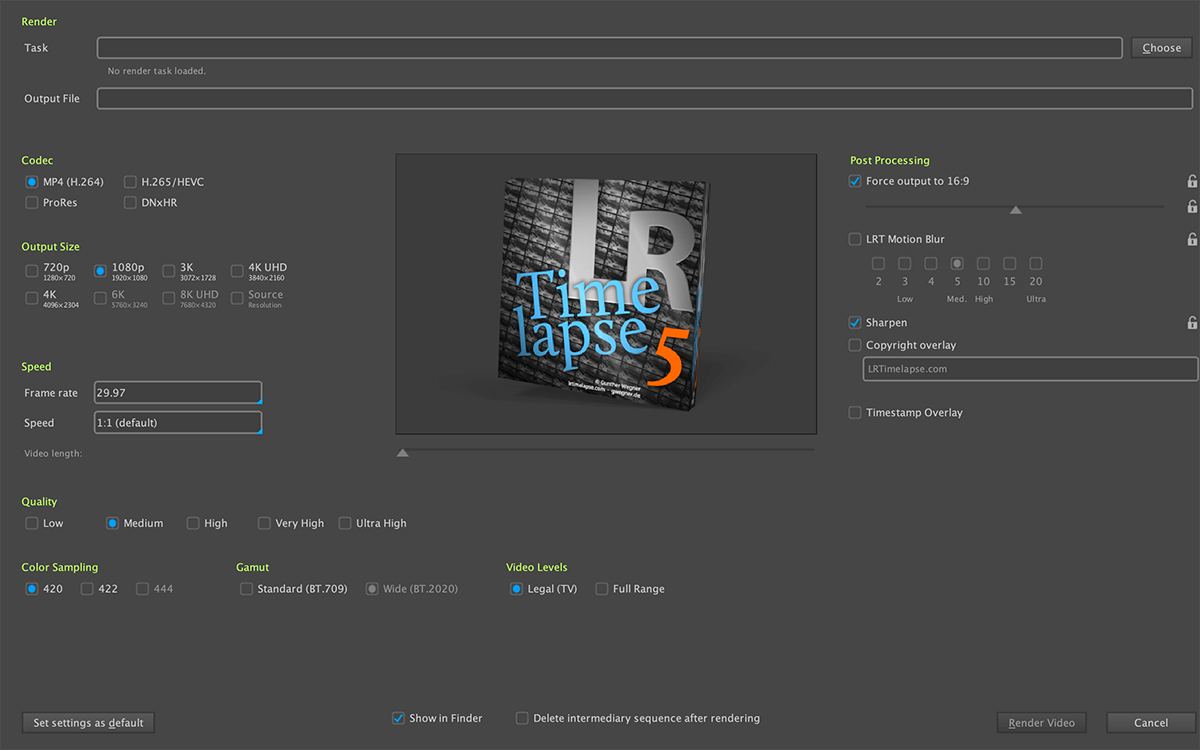Toggle the lock icon beside Sharpen

pos(1192,323)
